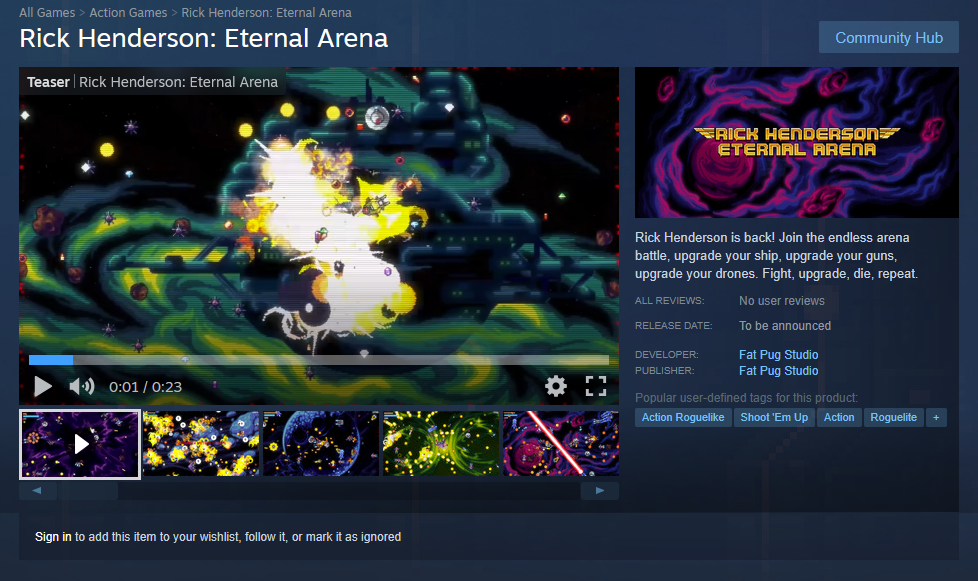Open video settings gear icon

point(556,386)
